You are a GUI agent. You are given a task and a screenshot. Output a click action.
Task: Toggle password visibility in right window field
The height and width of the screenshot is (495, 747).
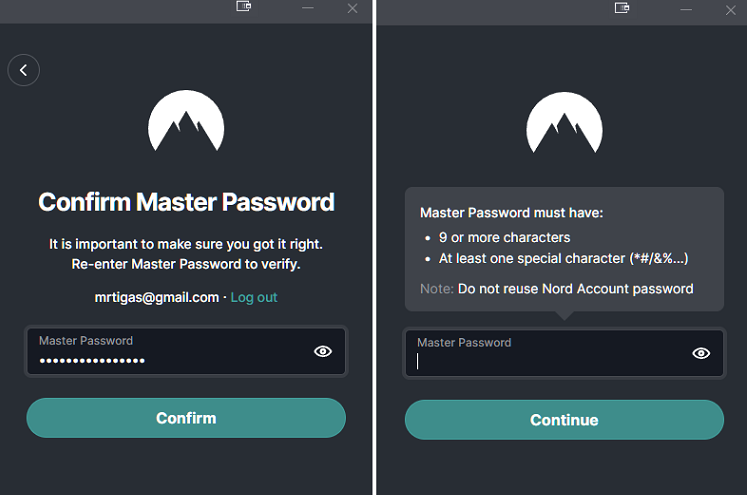click(x=701, y=353)
